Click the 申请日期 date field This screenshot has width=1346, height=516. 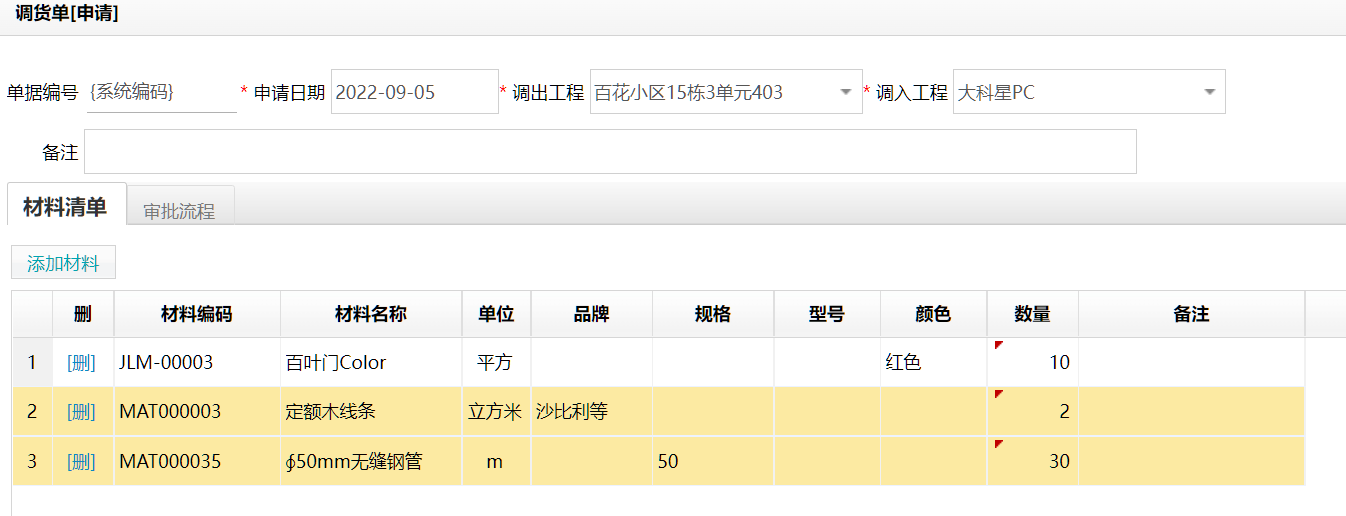click(414, 92)
